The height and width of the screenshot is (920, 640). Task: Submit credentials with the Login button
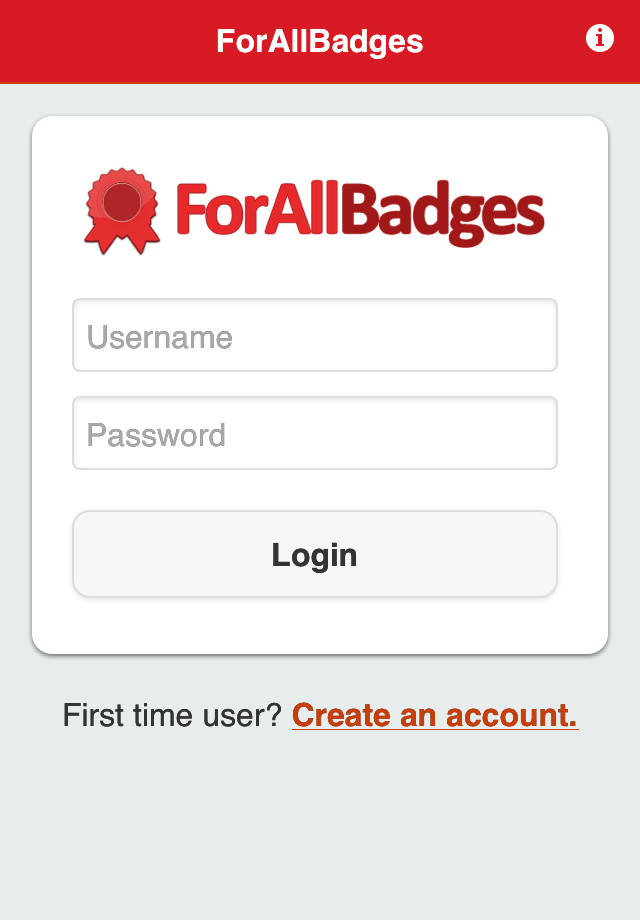[x=314, y=554]
